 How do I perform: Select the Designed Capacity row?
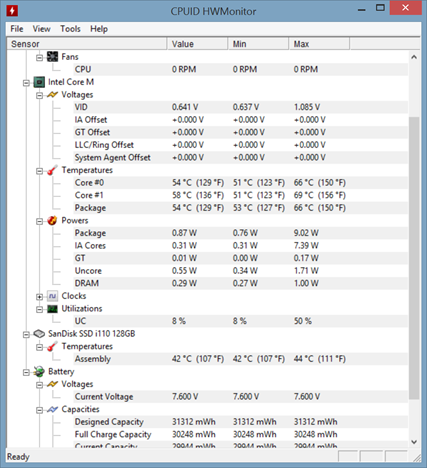tap(241, 422)
